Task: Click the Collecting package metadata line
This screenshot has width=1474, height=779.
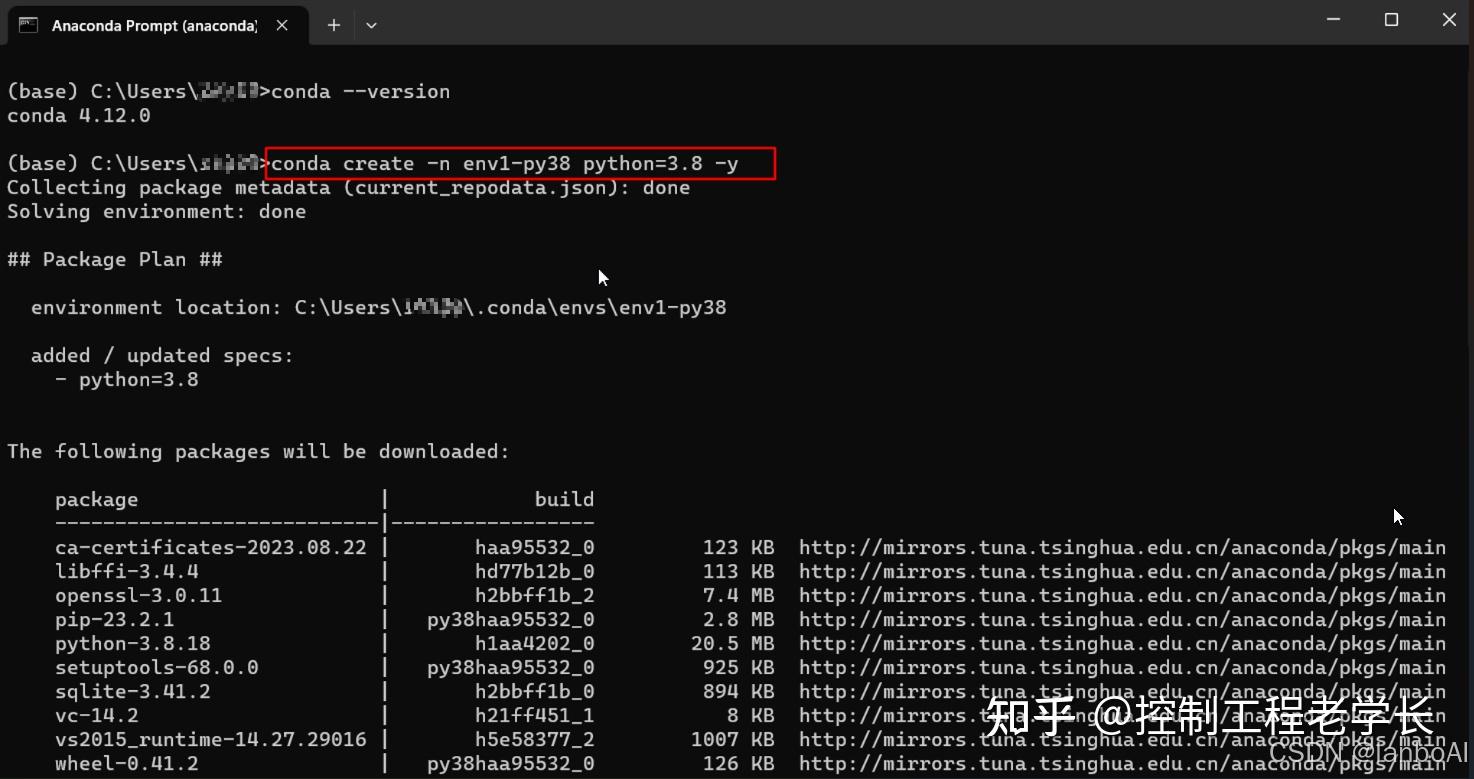Action: [x=348, y=187]
